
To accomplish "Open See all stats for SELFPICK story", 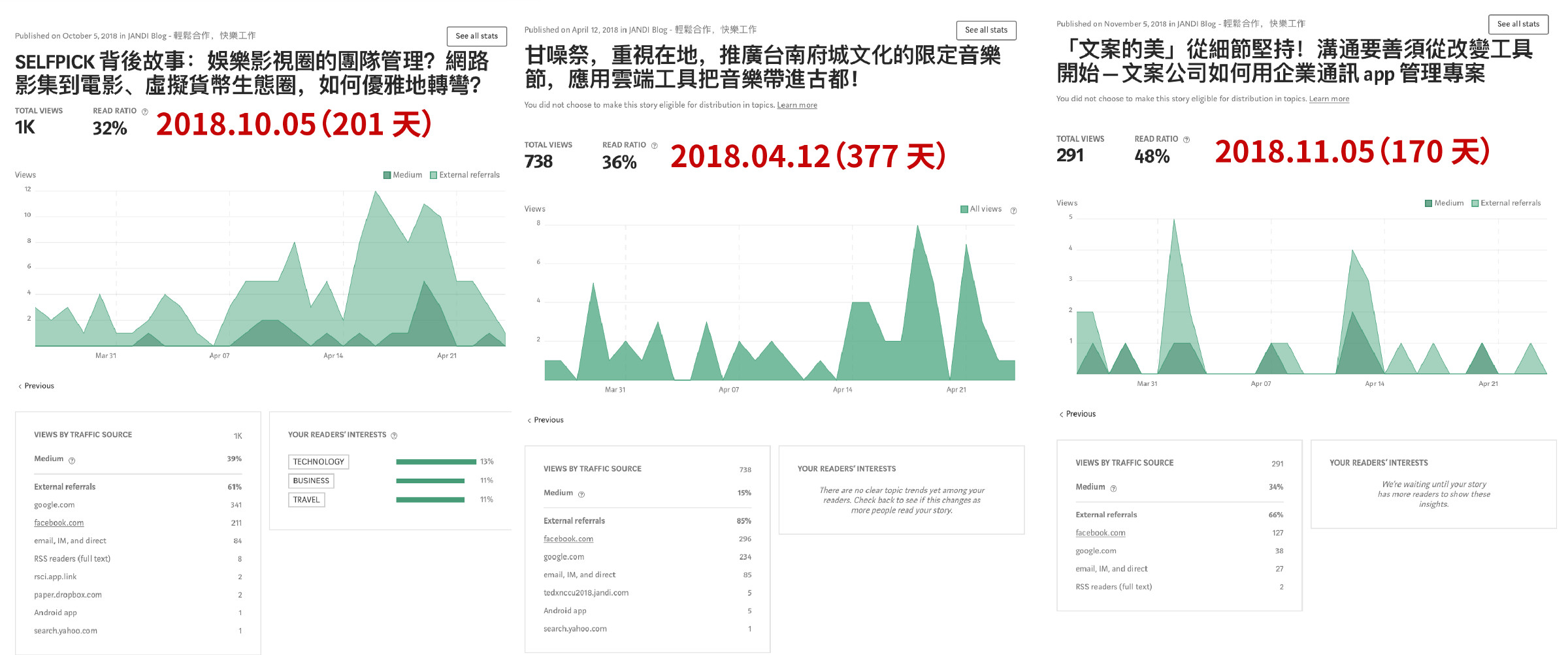I will (x=476, y=36).
